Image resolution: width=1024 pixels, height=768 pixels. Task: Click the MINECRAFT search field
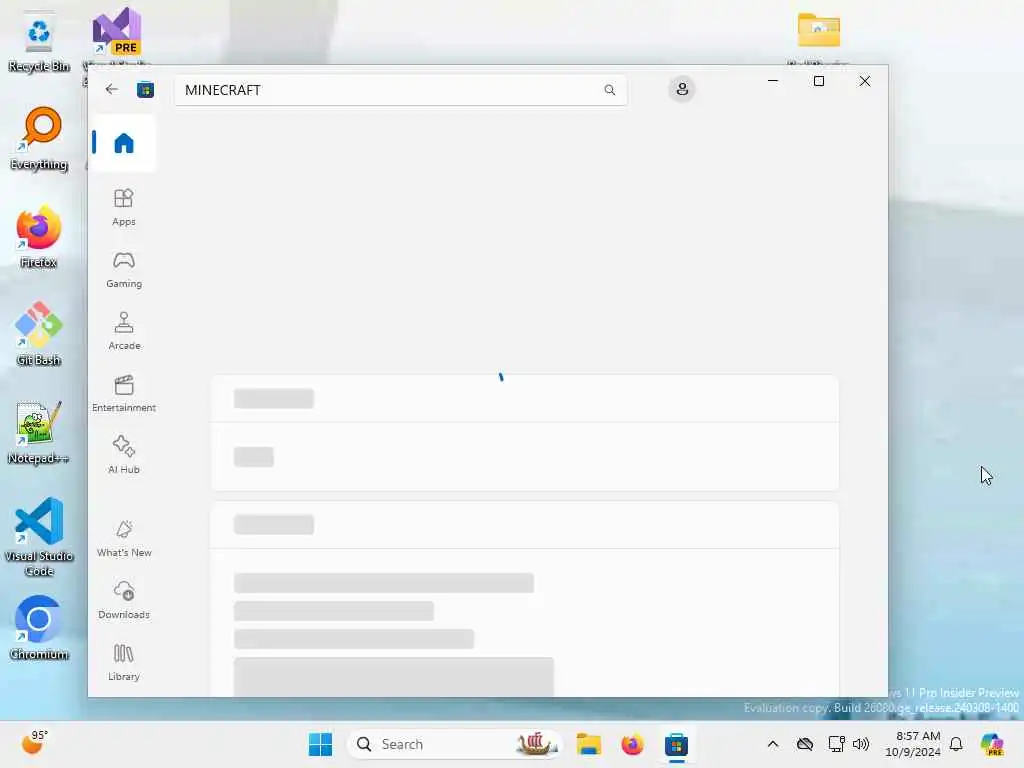[400, 90]
